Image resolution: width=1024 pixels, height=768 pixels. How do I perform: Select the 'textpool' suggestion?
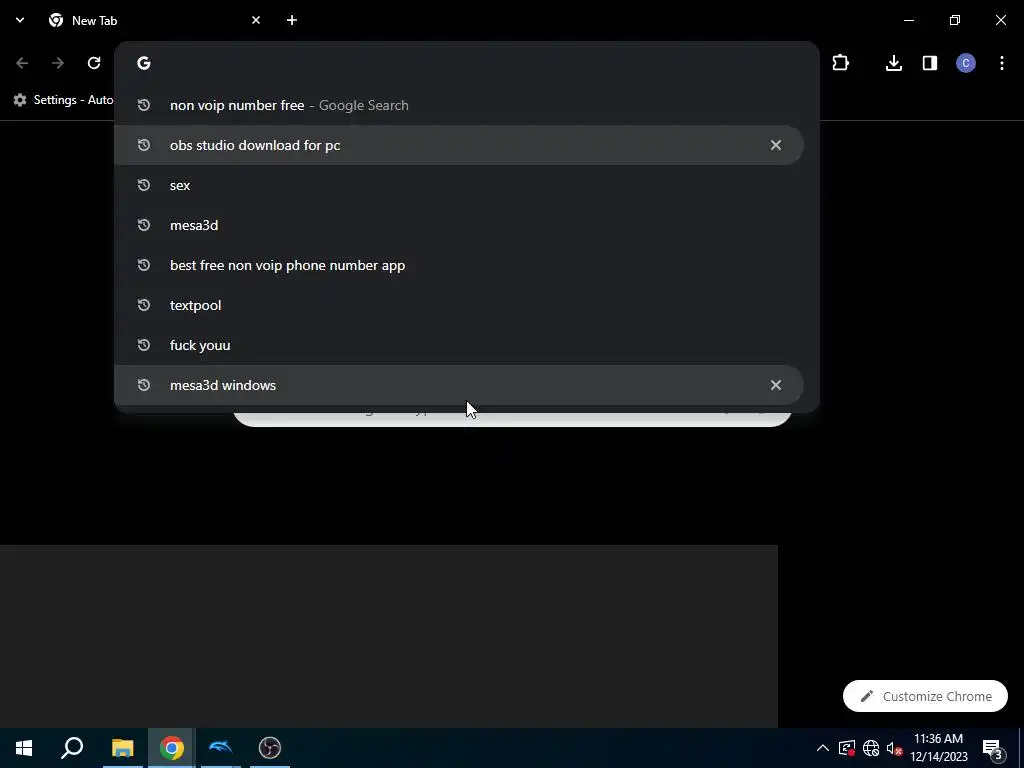(458, 305)
